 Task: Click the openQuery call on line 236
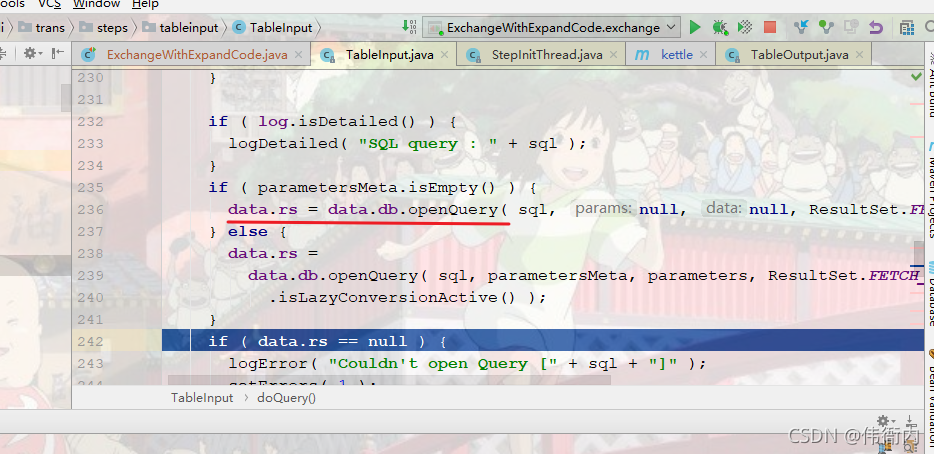pos(453,210)
